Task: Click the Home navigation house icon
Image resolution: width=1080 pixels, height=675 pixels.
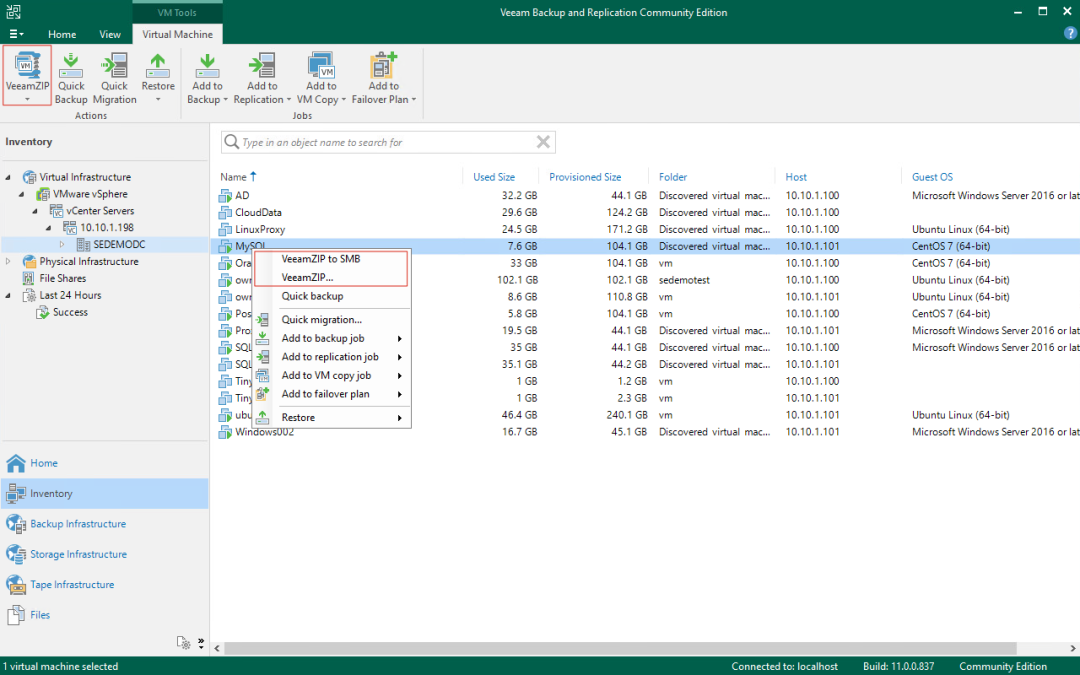Action: pos(16,463)
